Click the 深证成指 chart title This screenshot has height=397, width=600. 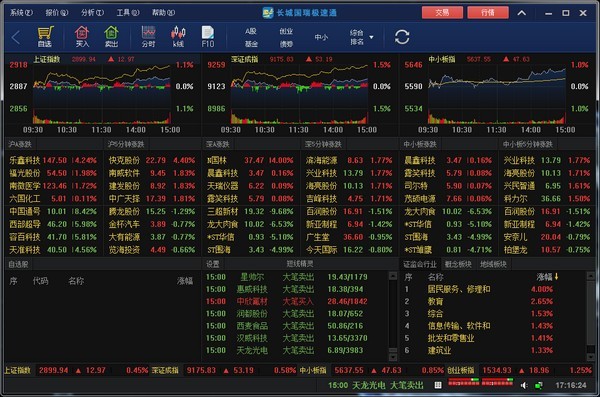[245, 59]
